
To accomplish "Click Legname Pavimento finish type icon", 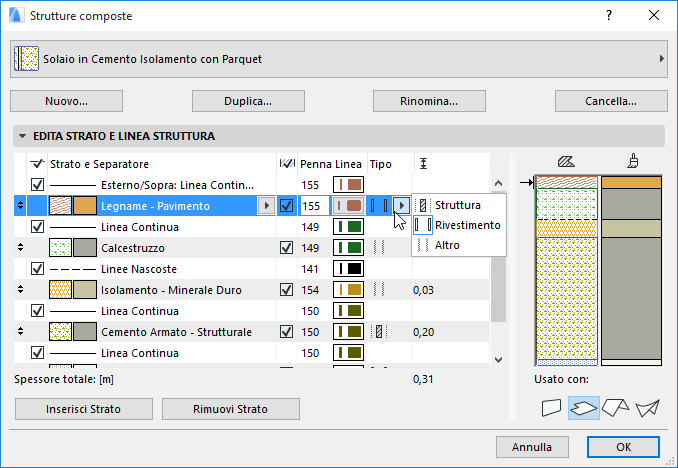I will point(379,206).
